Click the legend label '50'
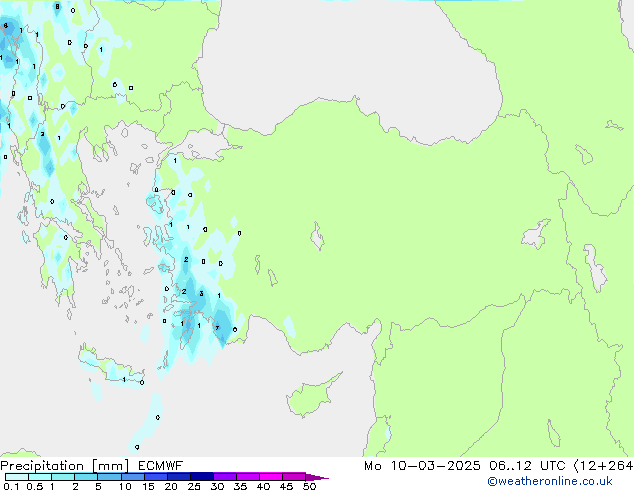634x490 pixels. (x=310, y=486)
